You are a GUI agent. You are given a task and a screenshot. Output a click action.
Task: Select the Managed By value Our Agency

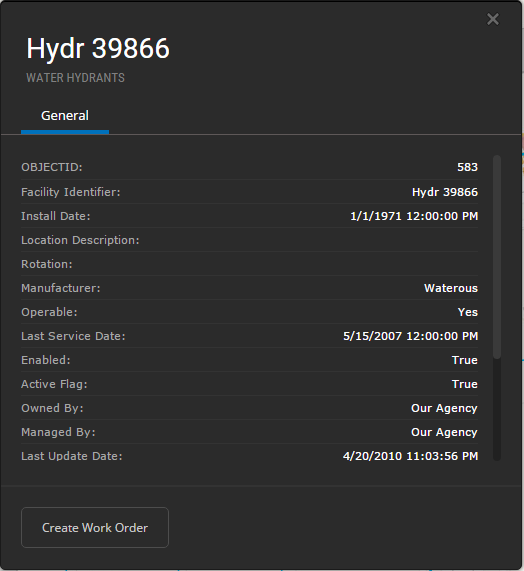click(444, 432)
